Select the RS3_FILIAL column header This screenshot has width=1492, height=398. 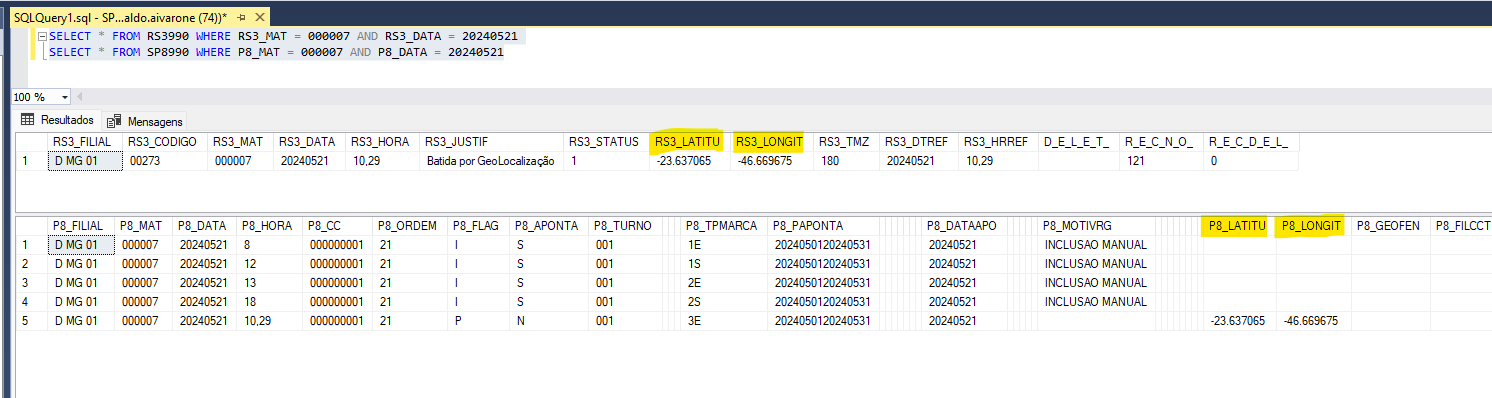point(82,142)
